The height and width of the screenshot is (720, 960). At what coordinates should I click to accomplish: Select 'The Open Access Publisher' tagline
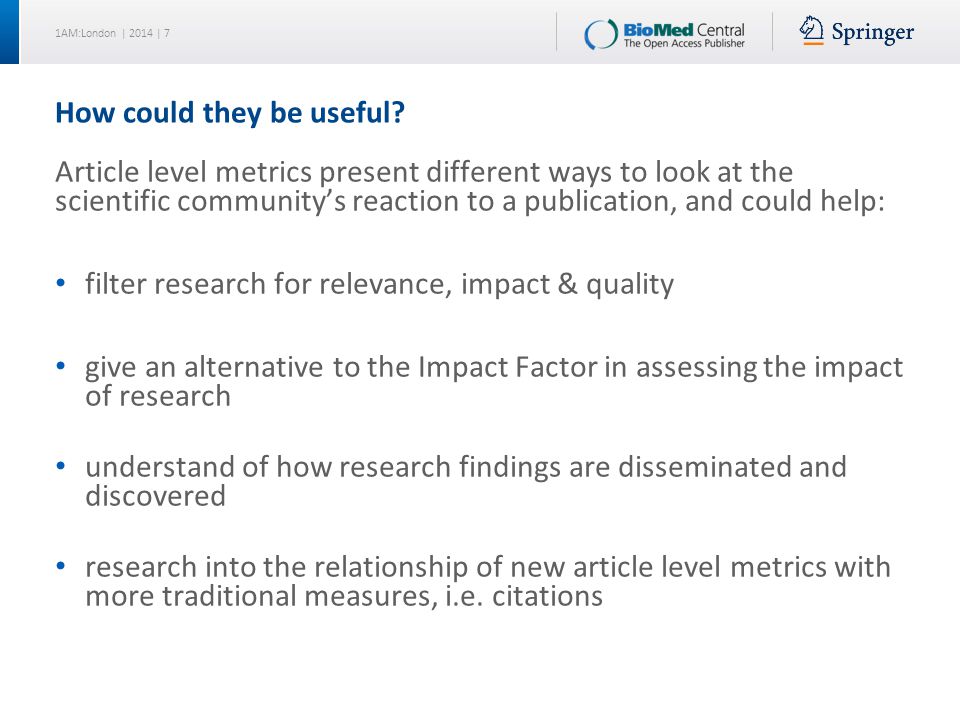[x=684, y=43]
